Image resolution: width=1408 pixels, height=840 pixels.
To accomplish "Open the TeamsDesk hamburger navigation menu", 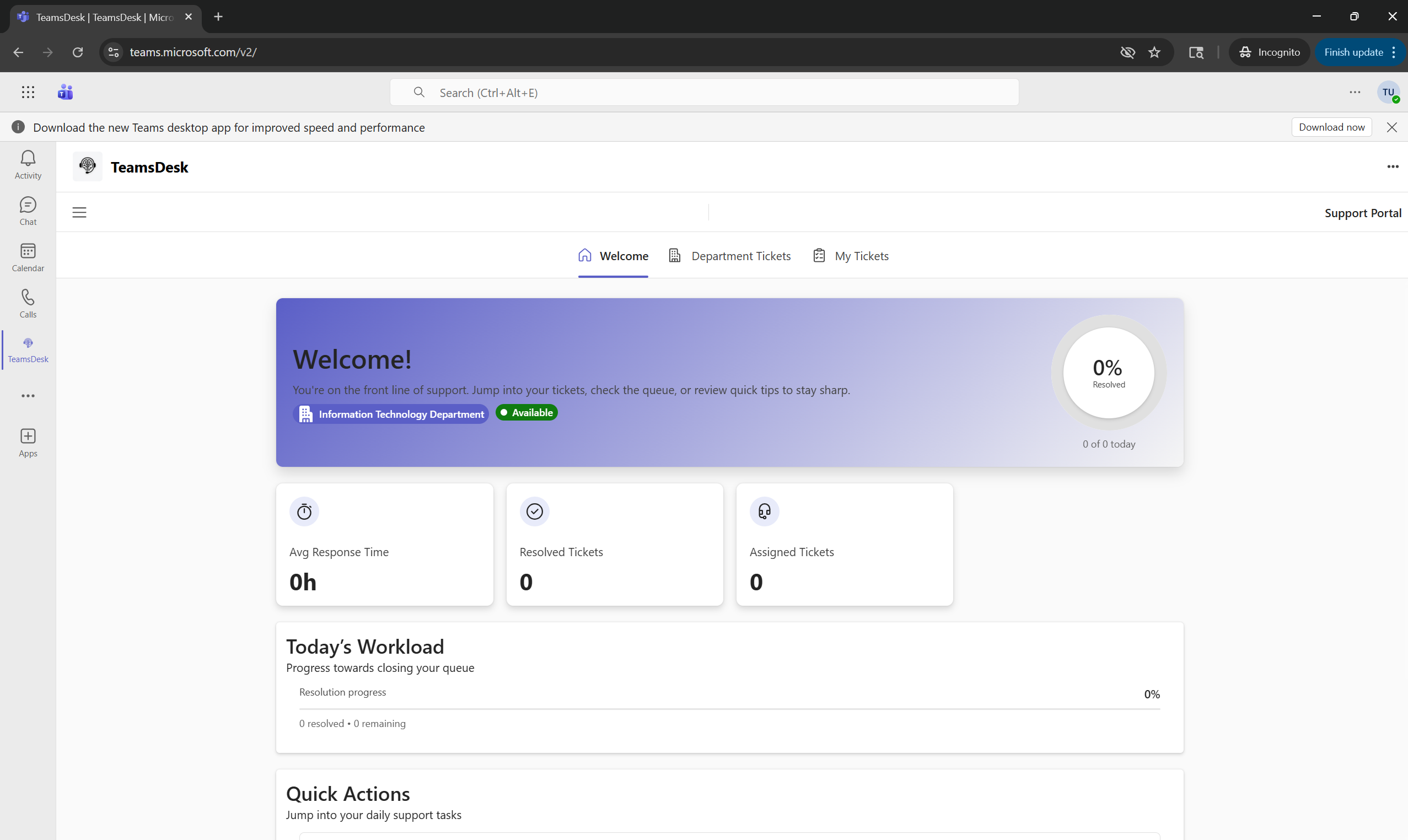I will [79, 212].
